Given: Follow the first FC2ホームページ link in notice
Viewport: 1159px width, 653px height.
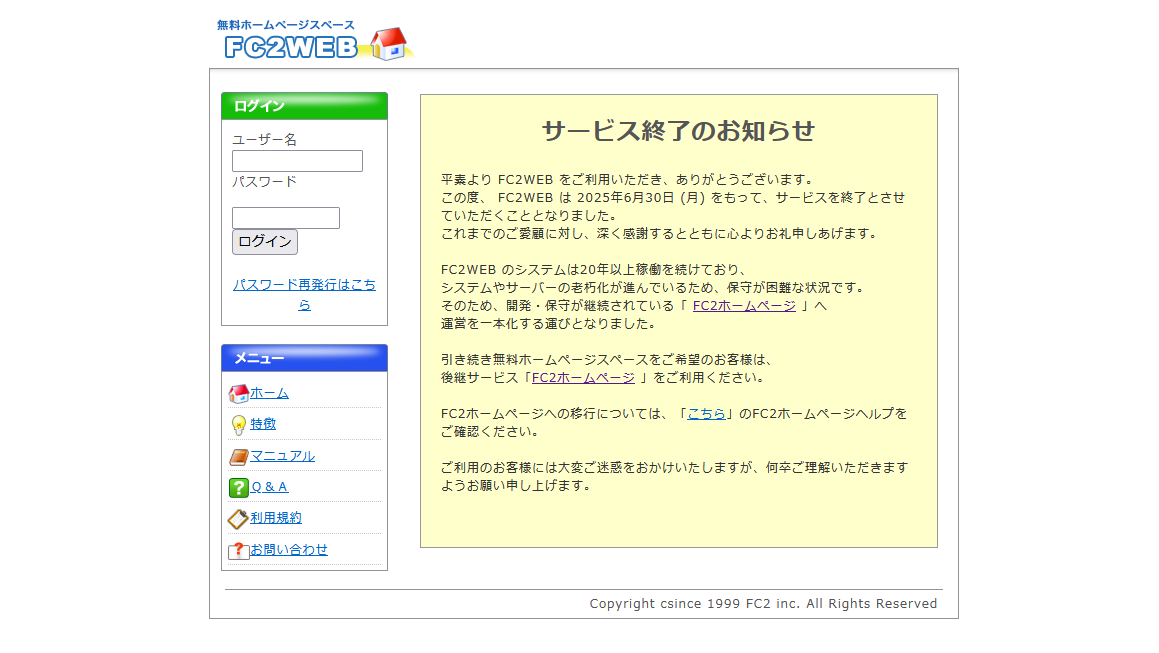Looking at the screenshot, I should click(x=744, y=306).
